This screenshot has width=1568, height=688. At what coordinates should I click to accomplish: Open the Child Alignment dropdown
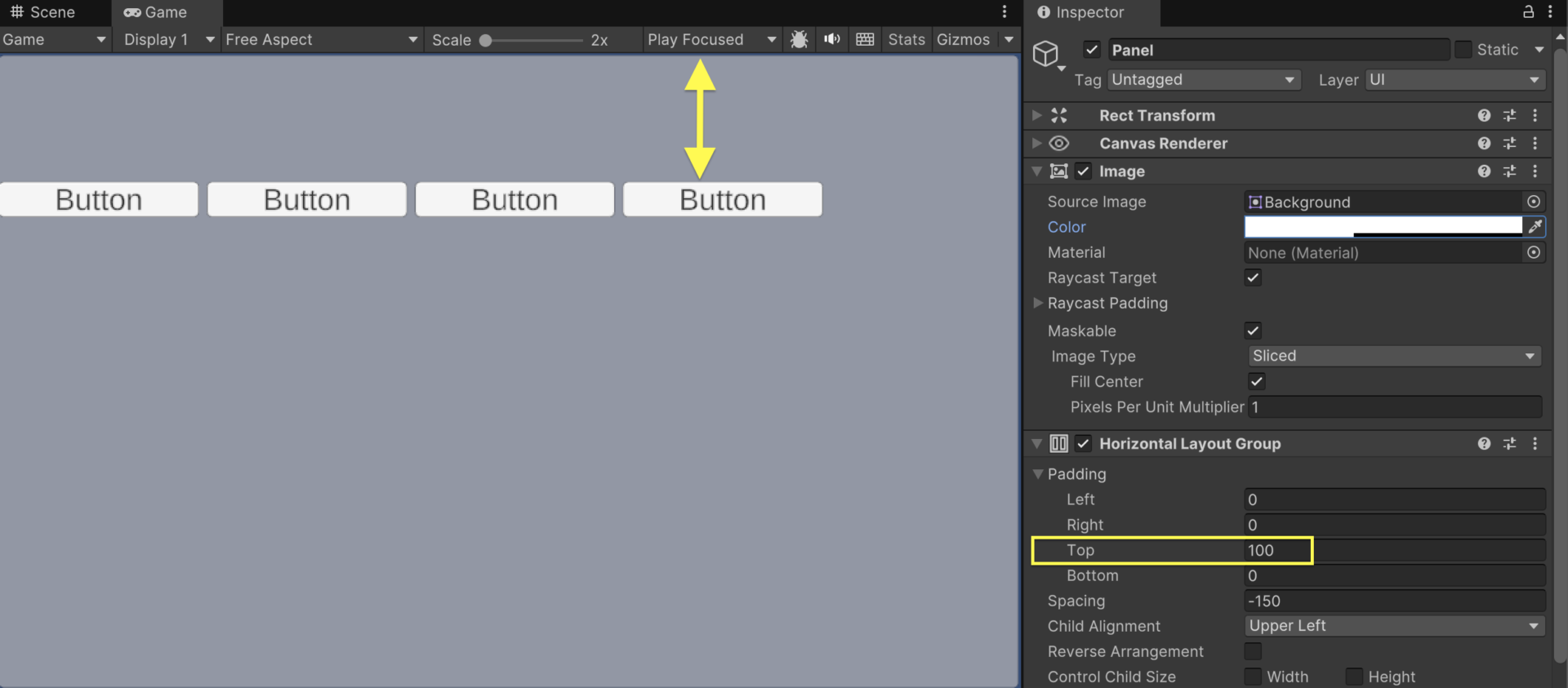click(x=1394, y=626)
